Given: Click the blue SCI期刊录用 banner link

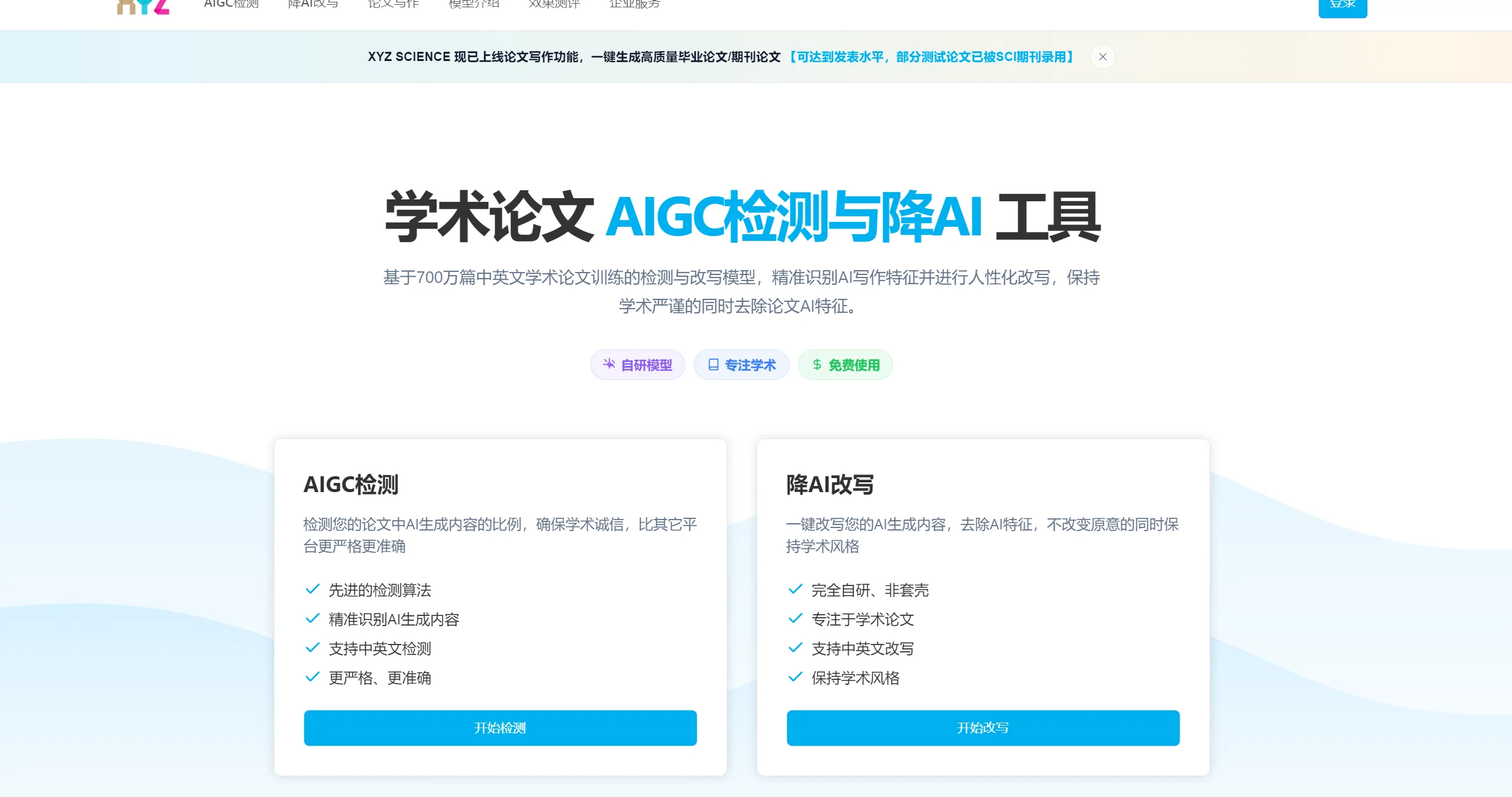Looking at the screenshot, I should point(930,57).
